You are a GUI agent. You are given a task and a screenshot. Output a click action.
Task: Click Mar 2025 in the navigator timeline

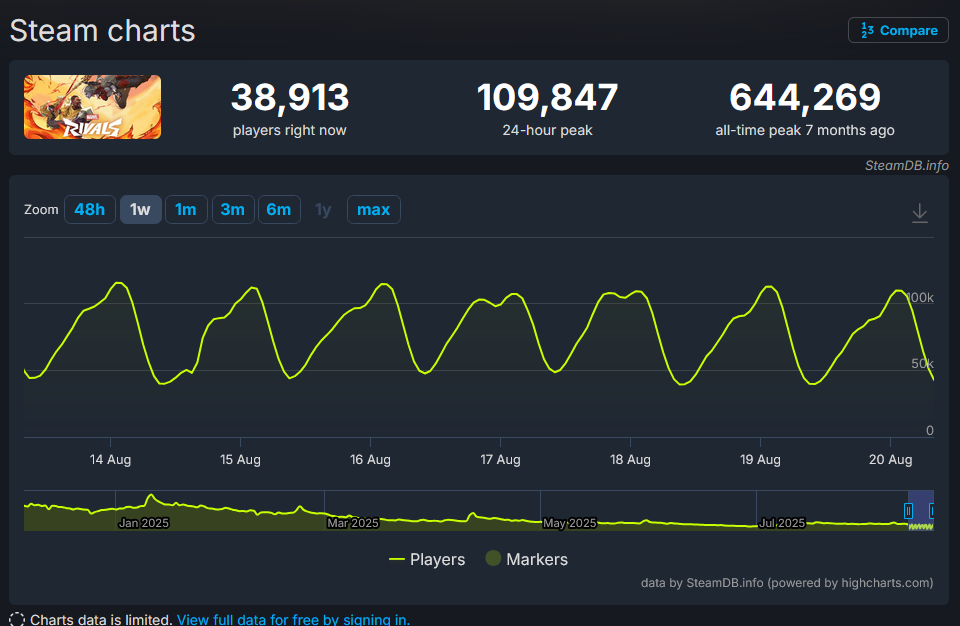353,523
